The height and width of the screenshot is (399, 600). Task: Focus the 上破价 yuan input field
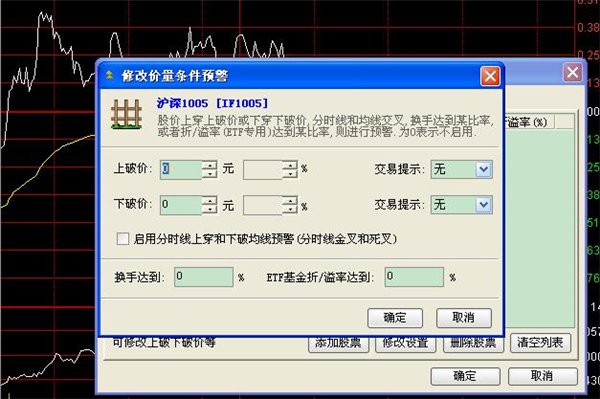(x=181, y=169)
